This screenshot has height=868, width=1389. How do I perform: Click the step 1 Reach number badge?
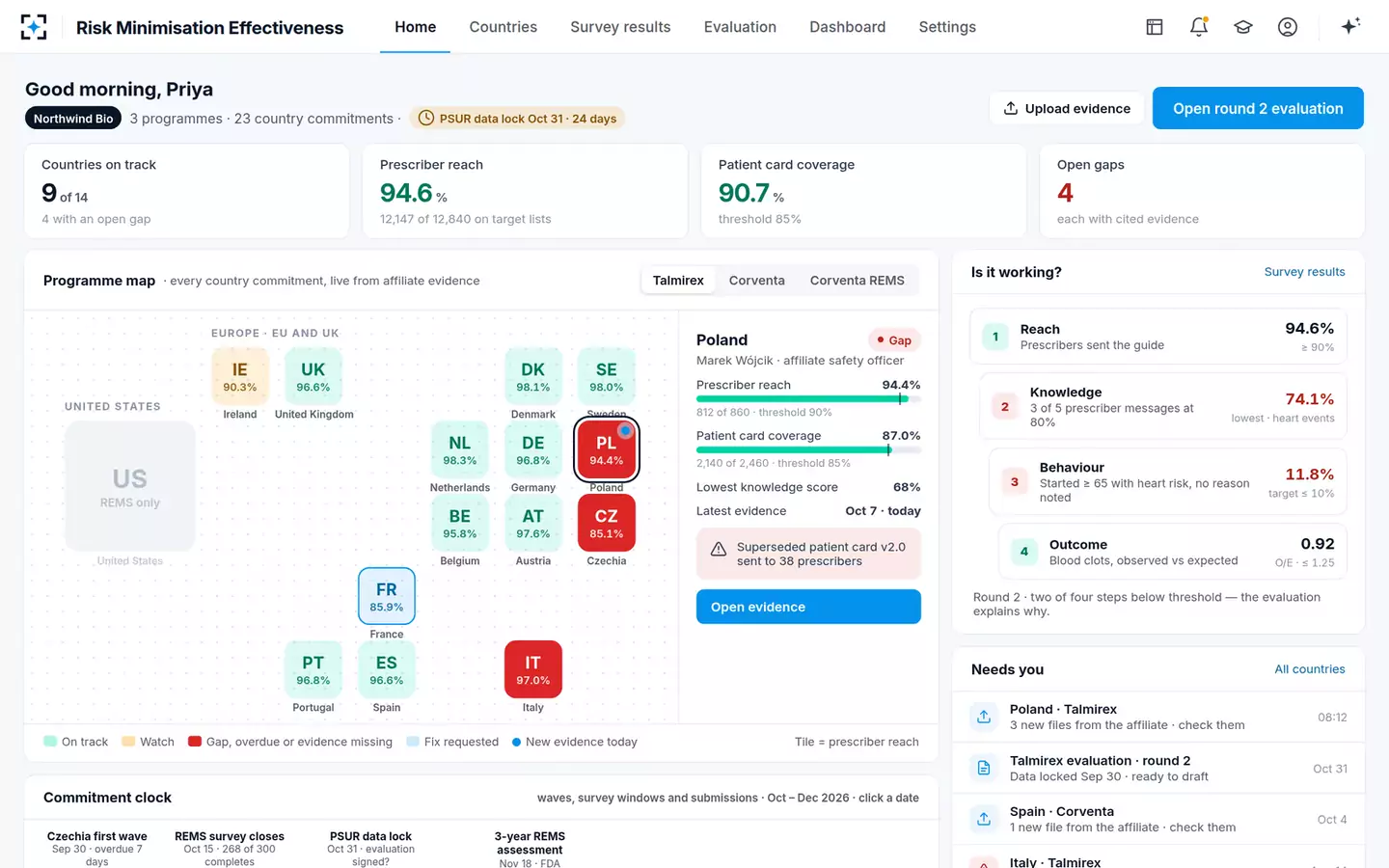pyautogui.click(x=995, y=337)
